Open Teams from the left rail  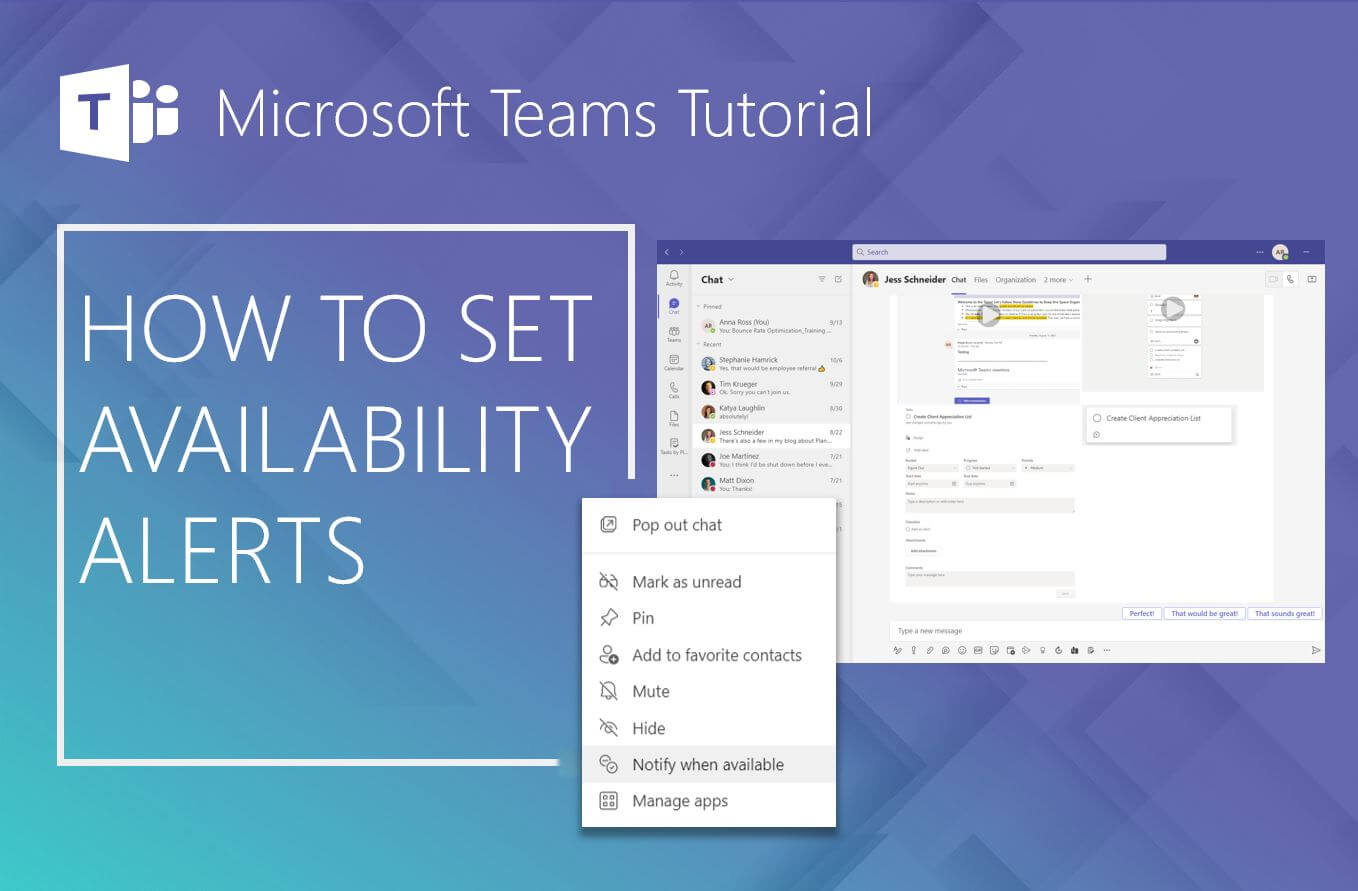(674, 333)
